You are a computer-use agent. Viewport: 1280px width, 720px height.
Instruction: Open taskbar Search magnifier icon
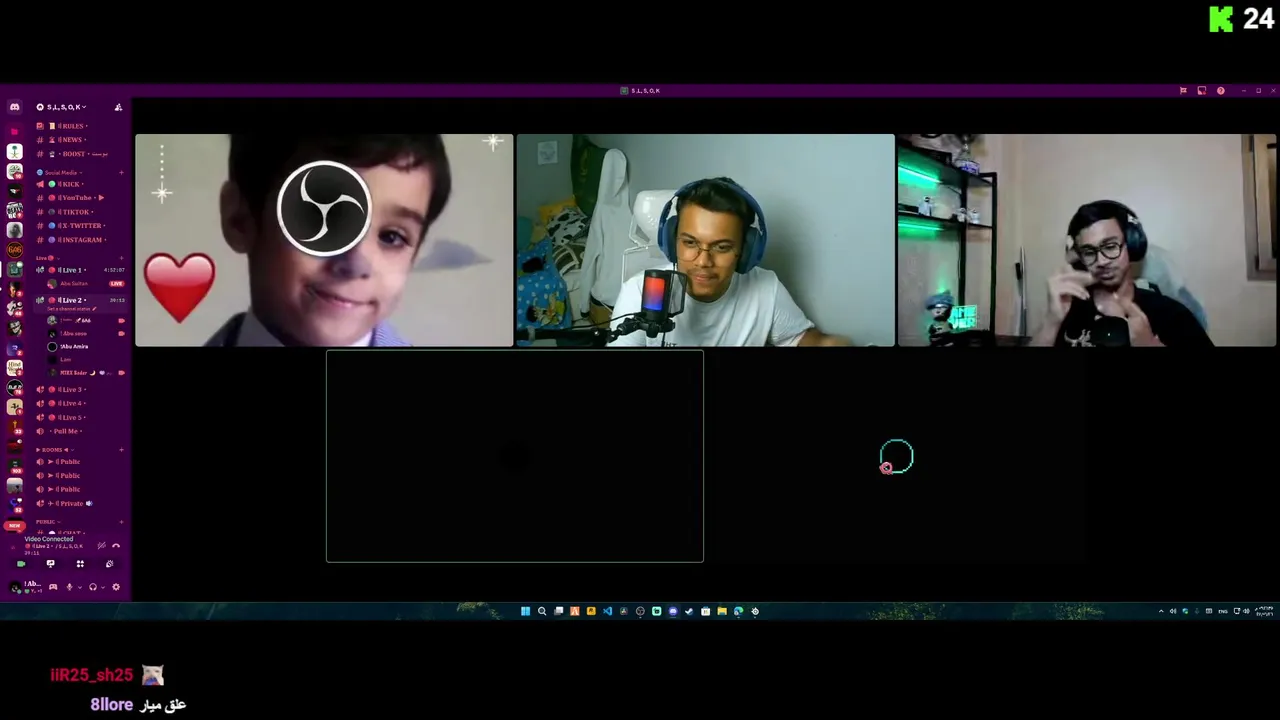tap(542, 611)
